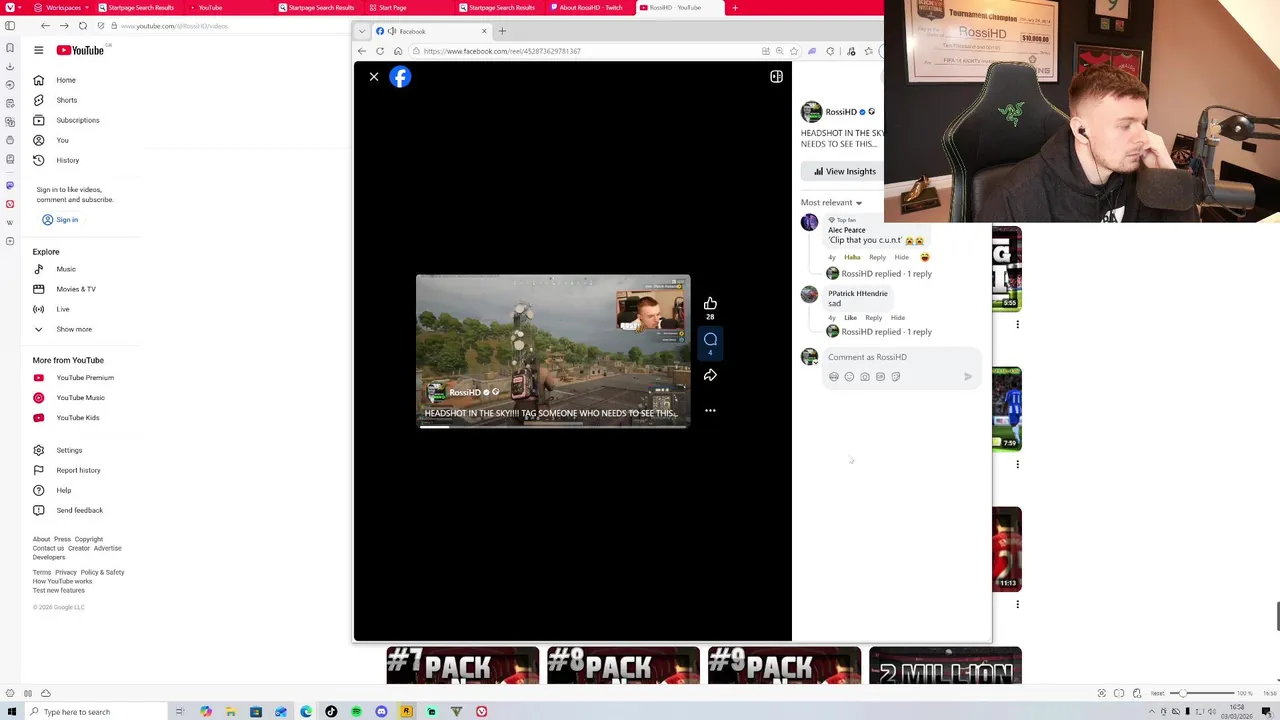
Task: Open Spotify from the taskbar
Action: click(x=356, y=712)
